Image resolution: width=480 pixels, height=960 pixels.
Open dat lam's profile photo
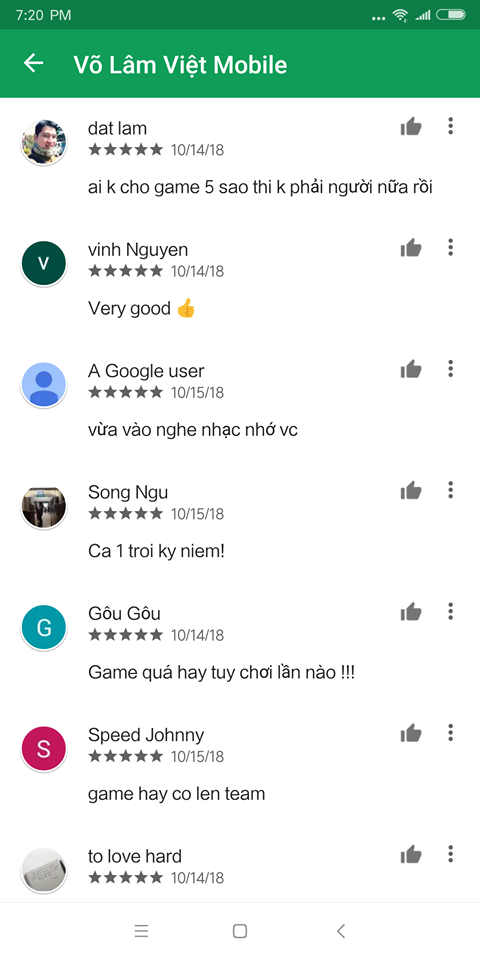pos(43,142)
